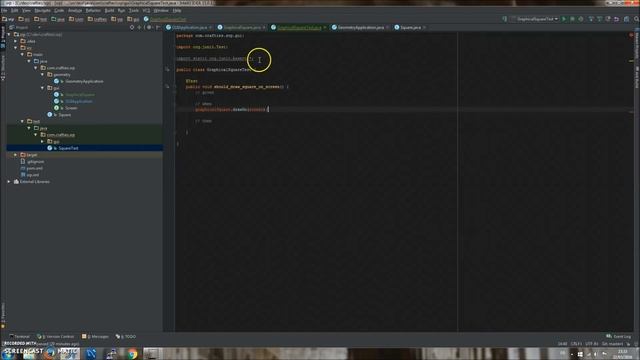
Task: Switch to the Square.java editor tab
Action: (410, 27)
